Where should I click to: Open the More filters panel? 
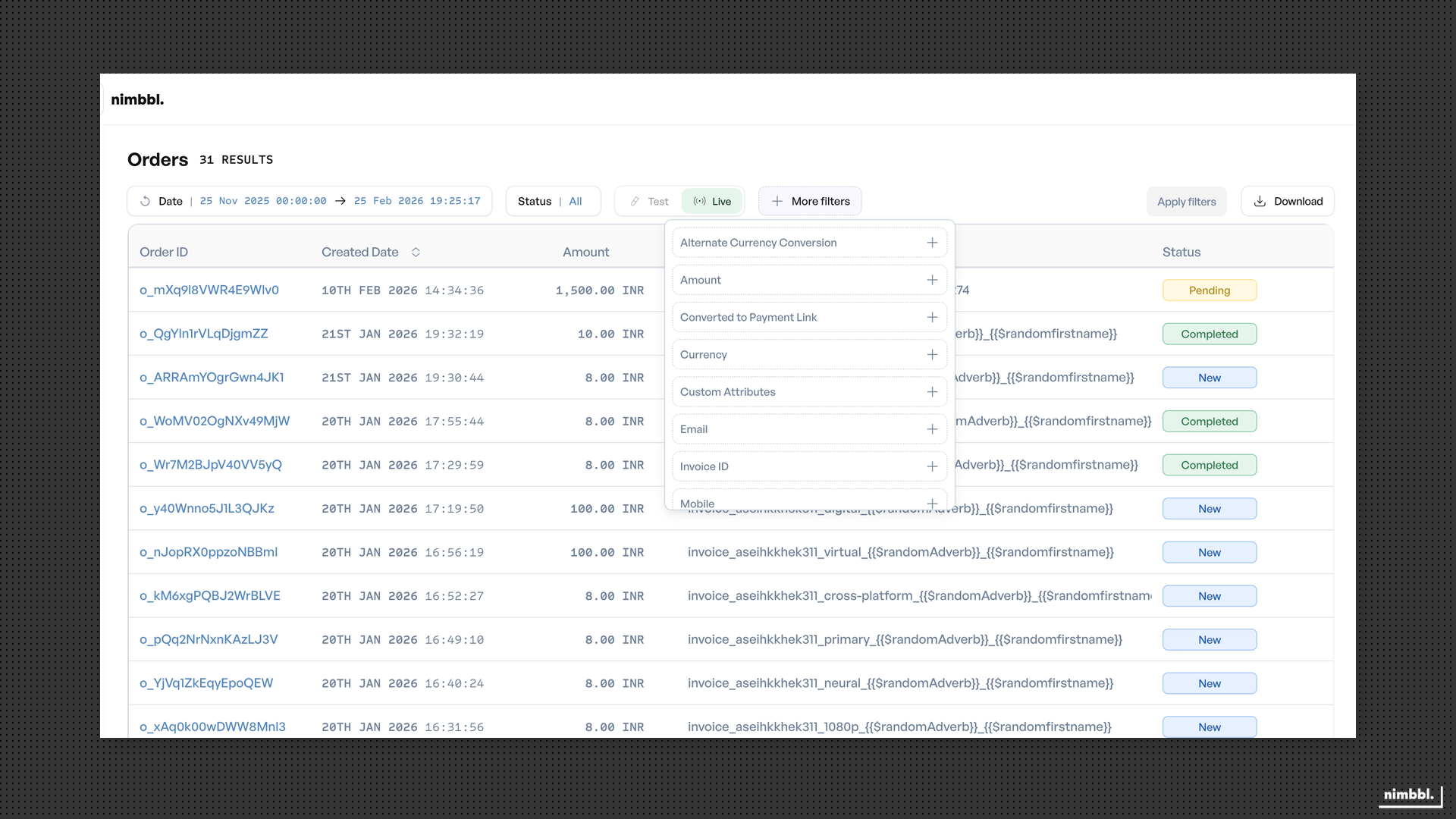(810, 201)
